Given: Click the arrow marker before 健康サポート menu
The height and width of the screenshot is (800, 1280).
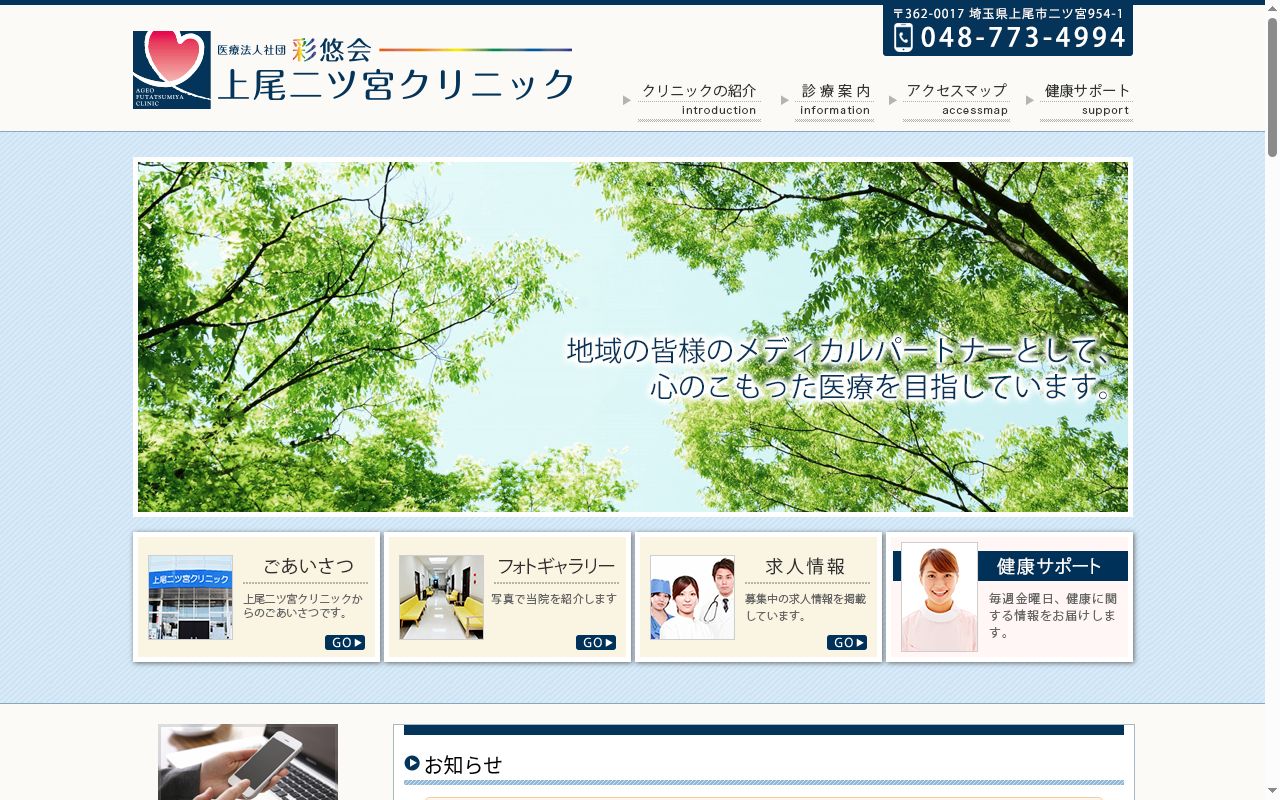Looking at the screenshot, I should coord(1030,100).
